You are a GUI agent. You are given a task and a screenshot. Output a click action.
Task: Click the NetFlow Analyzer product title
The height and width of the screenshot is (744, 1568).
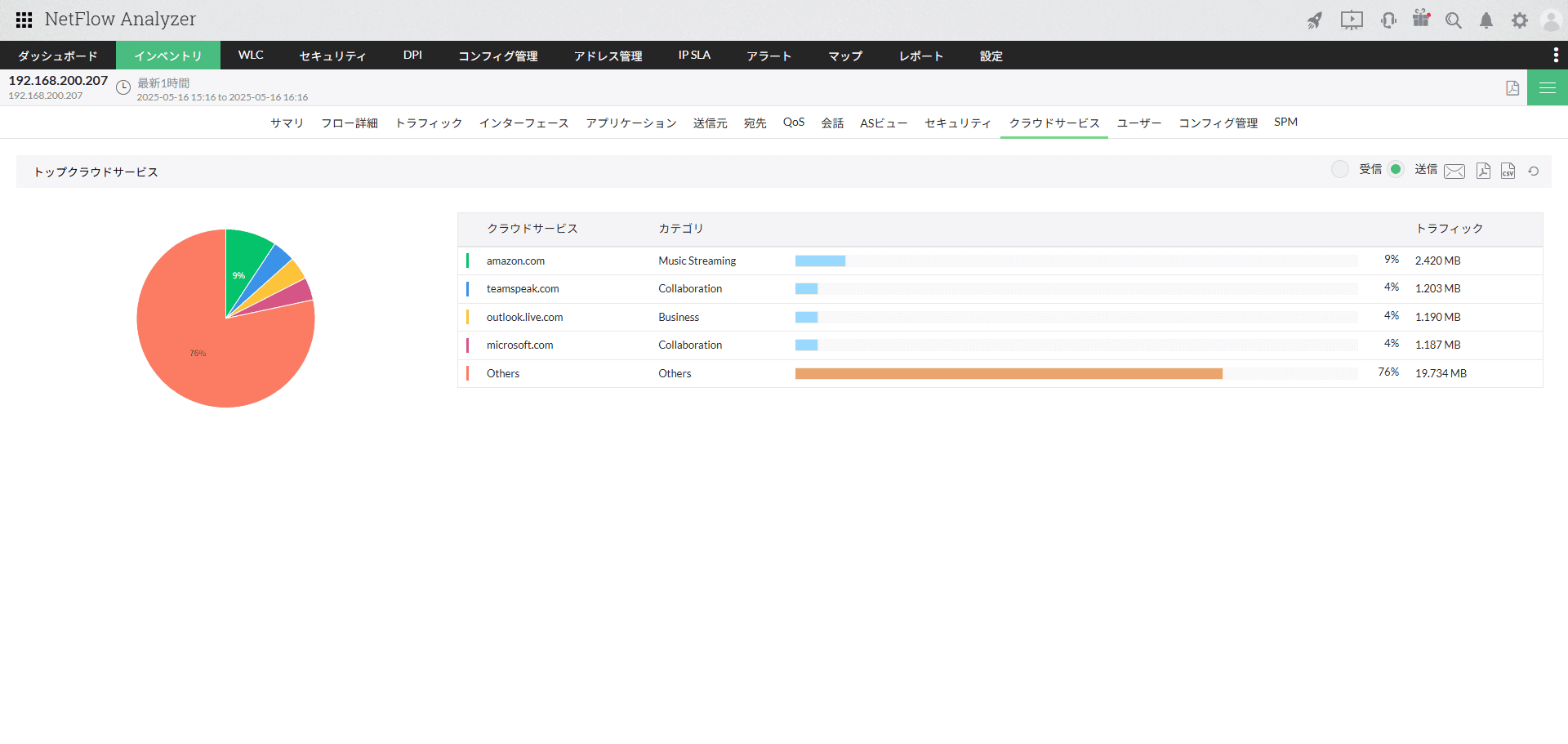click(x=120, y=20)
